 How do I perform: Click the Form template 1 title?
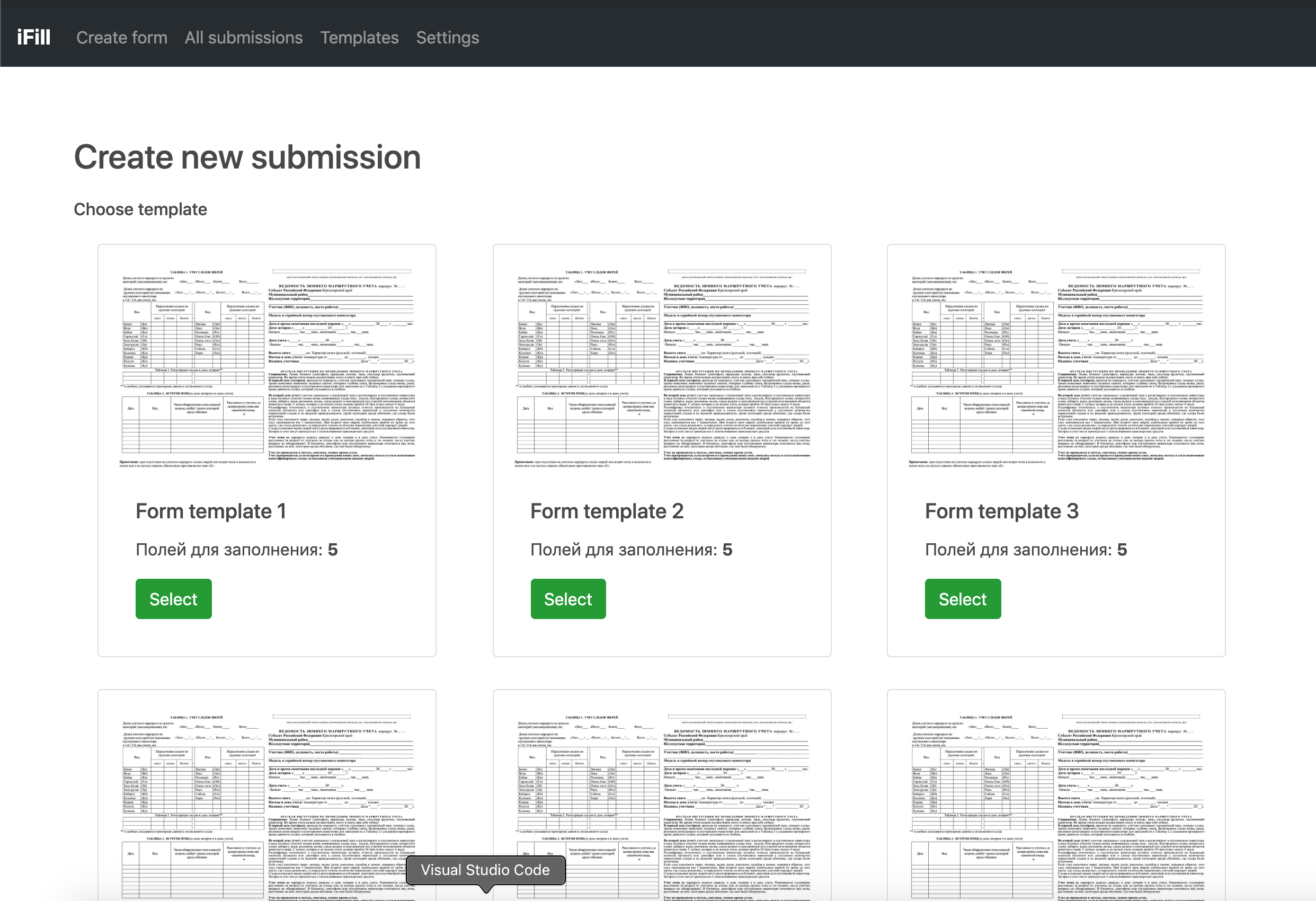pyautogui.click(x=211, y=511)
